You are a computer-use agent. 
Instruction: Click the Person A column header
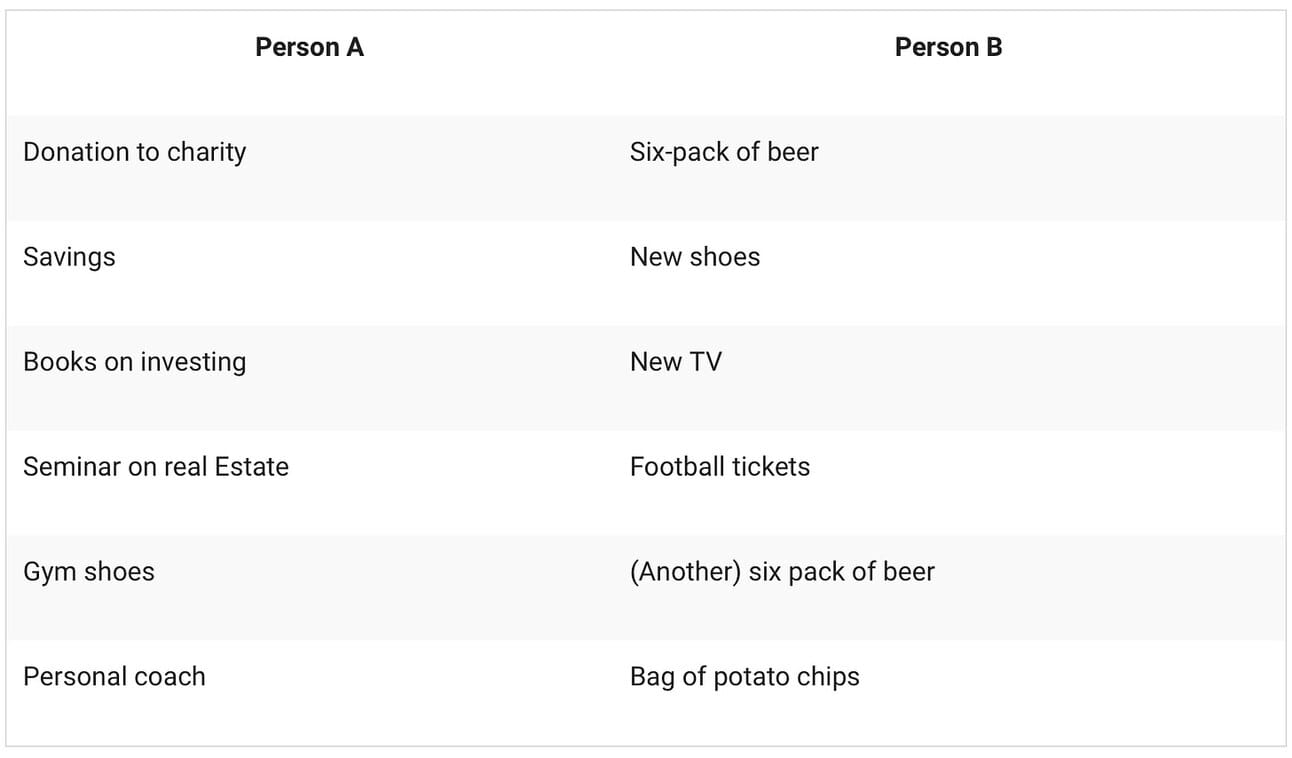(309, 47)
